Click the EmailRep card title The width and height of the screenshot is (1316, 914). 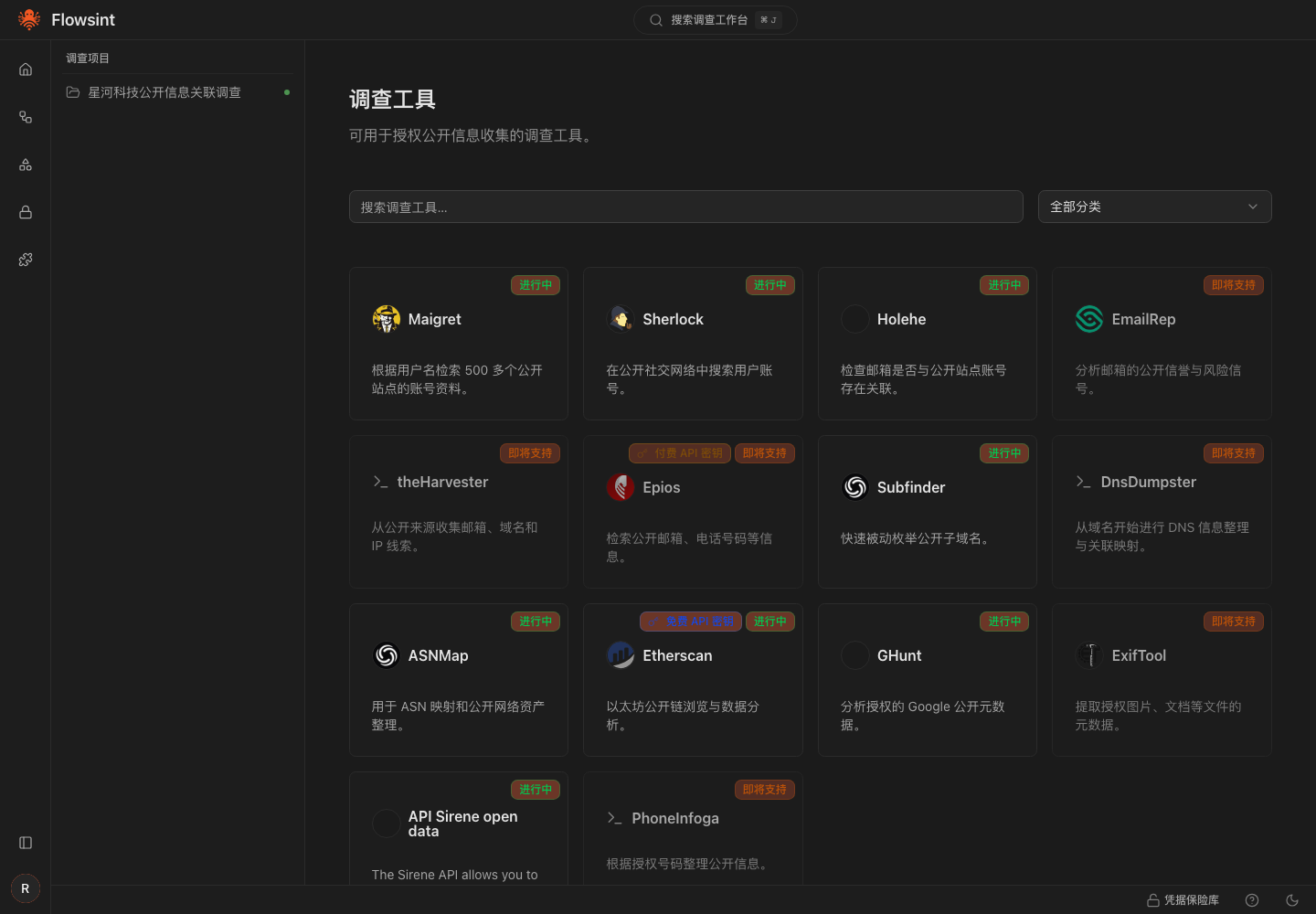coord(1143,319)
